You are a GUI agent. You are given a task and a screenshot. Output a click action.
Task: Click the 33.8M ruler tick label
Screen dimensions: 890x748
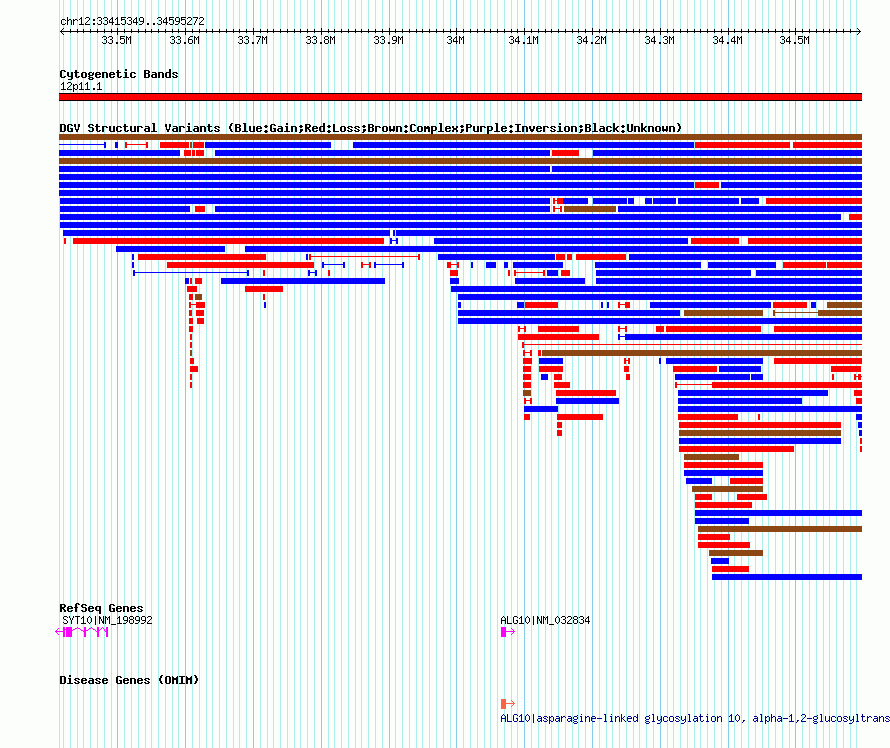click(x=320, y=40)
